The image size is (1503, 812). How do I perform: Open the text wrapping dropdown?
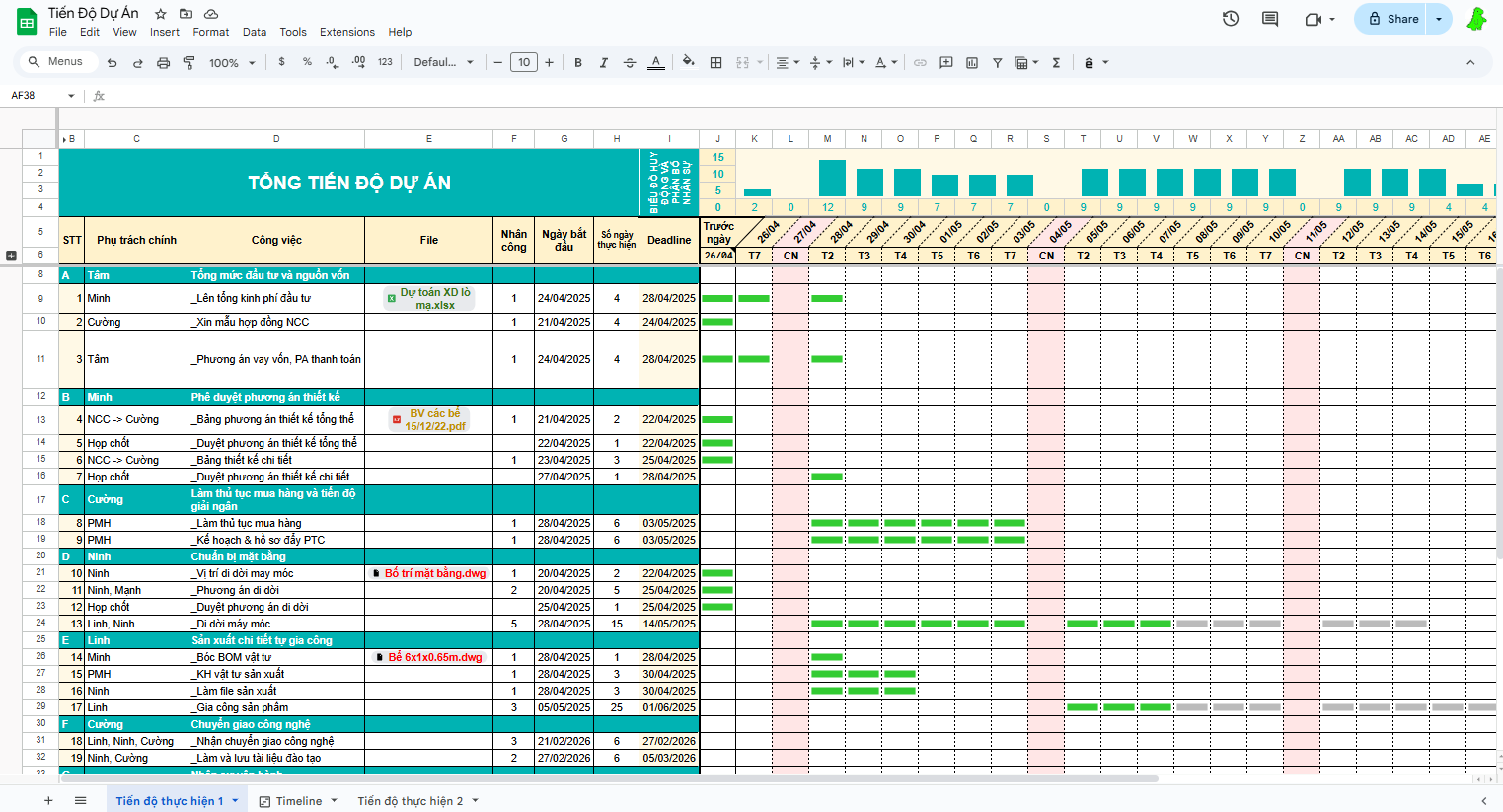click(853, 62)
